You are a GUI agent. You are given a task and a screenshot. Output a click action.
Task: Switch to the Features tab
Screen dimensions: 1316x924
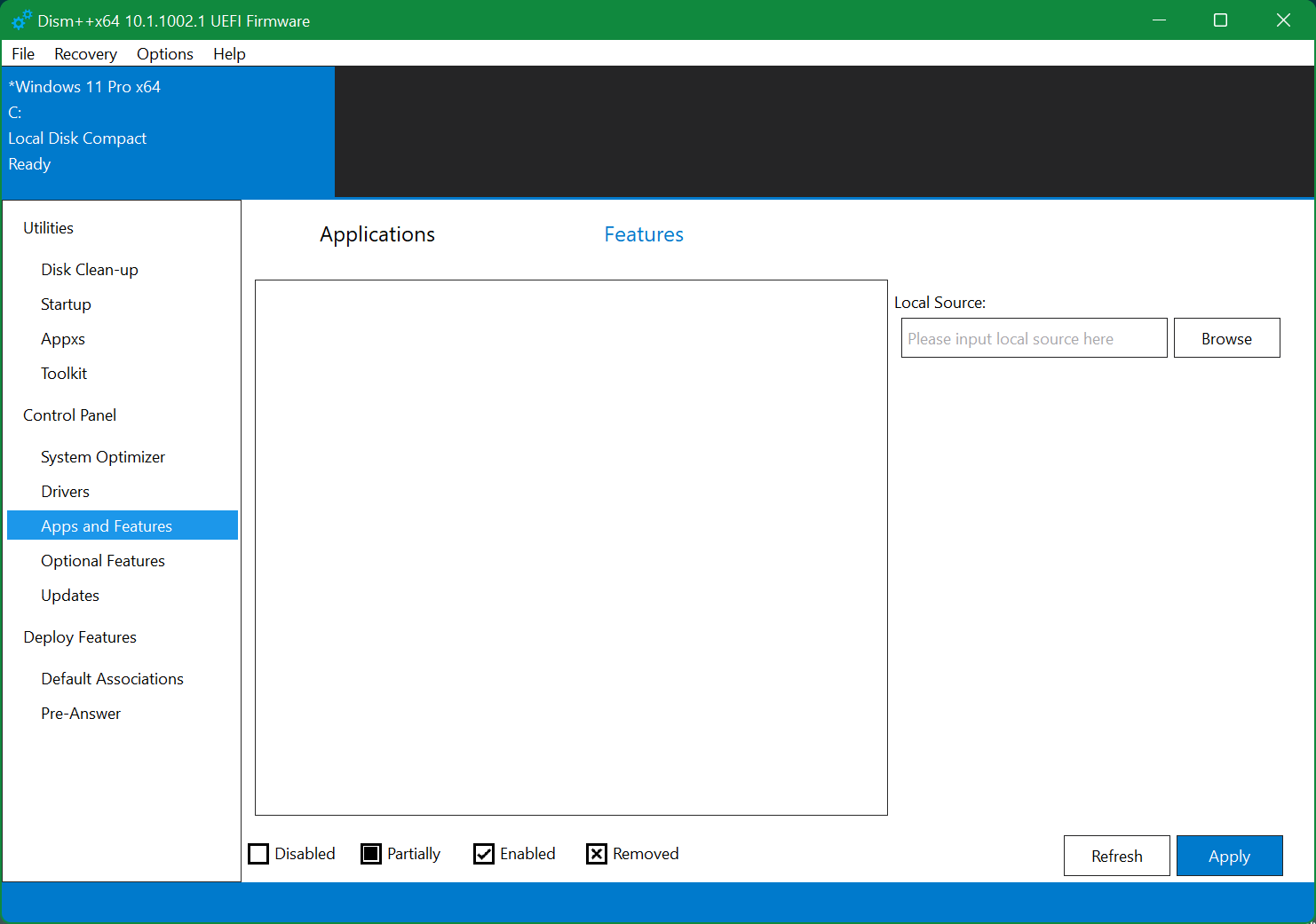(644, 234)
